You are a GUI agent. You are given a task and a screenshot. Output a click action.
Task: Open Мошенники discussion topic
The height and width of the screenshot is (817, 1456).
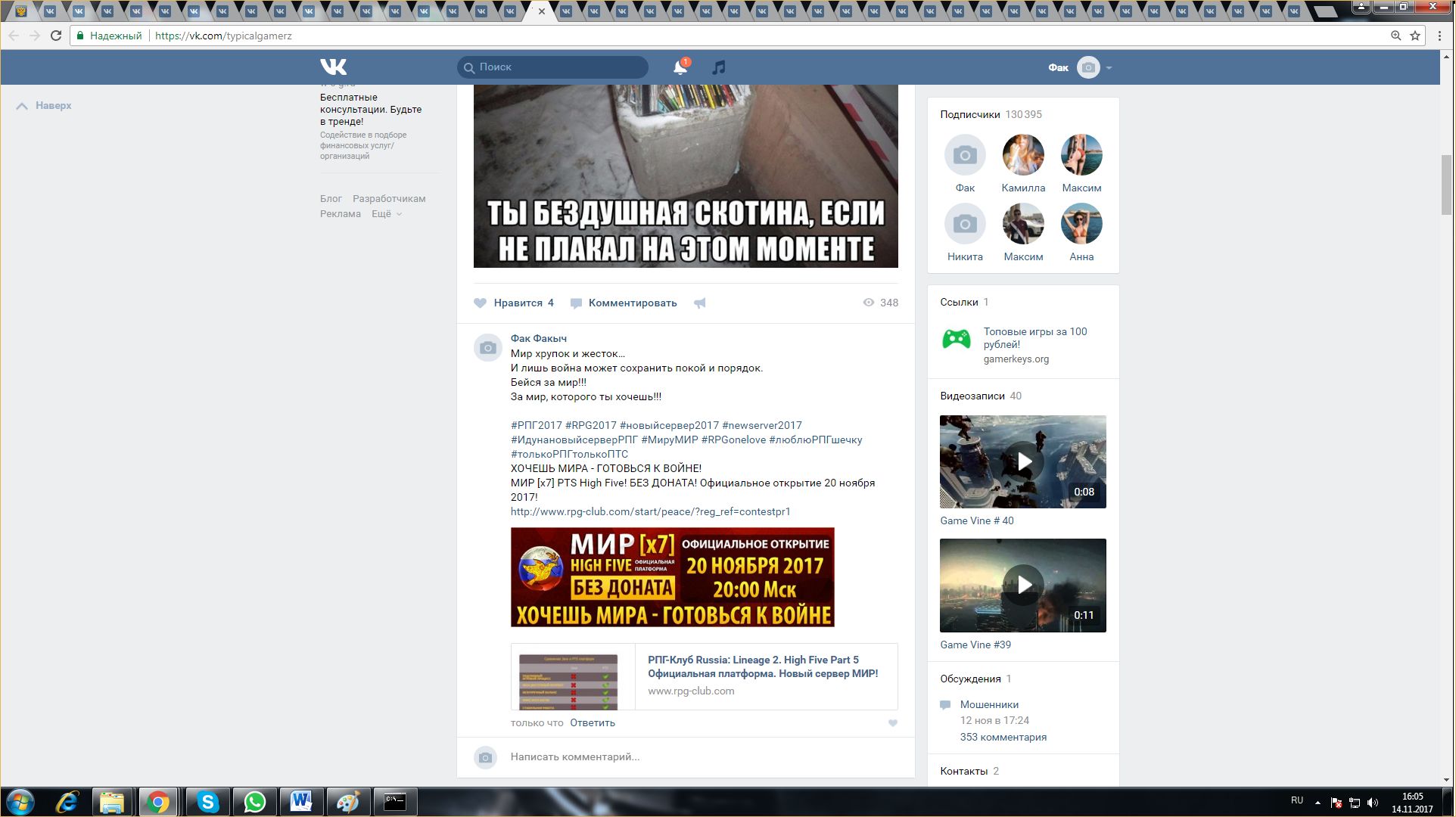coord(989,704)
